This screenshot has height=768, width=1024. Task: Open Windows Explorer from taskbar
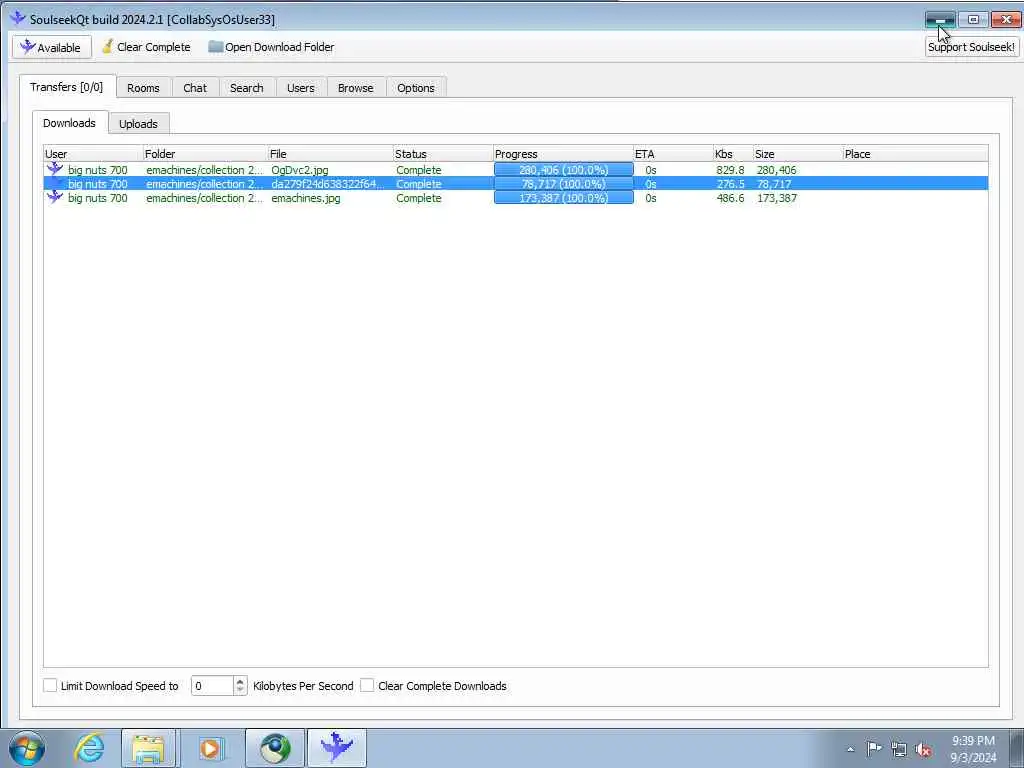pos(148,748)
